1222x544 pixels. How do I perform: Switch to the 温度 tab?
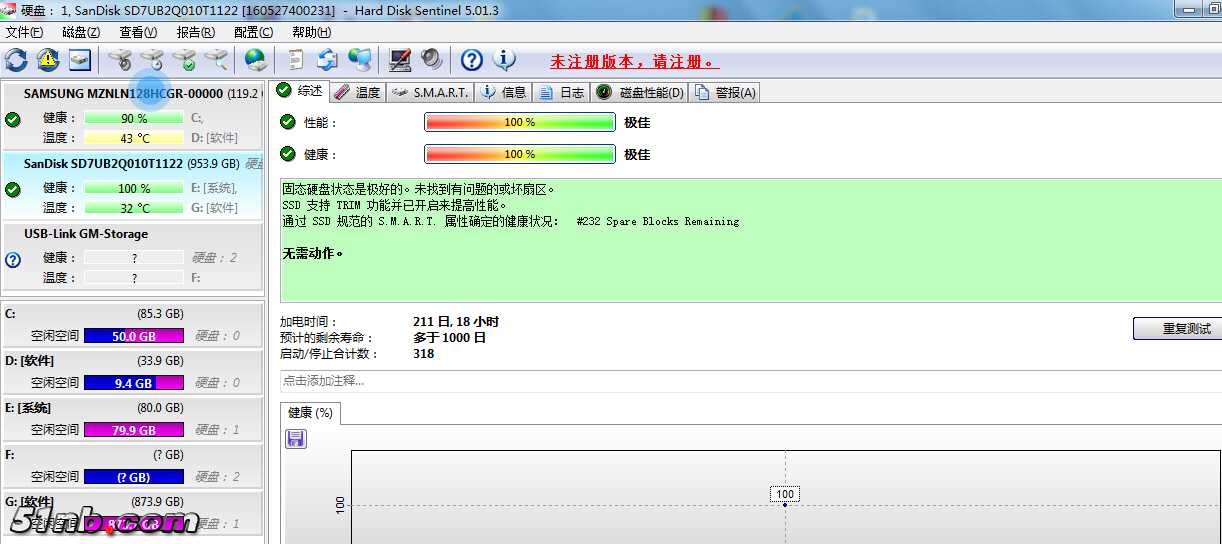357,92
